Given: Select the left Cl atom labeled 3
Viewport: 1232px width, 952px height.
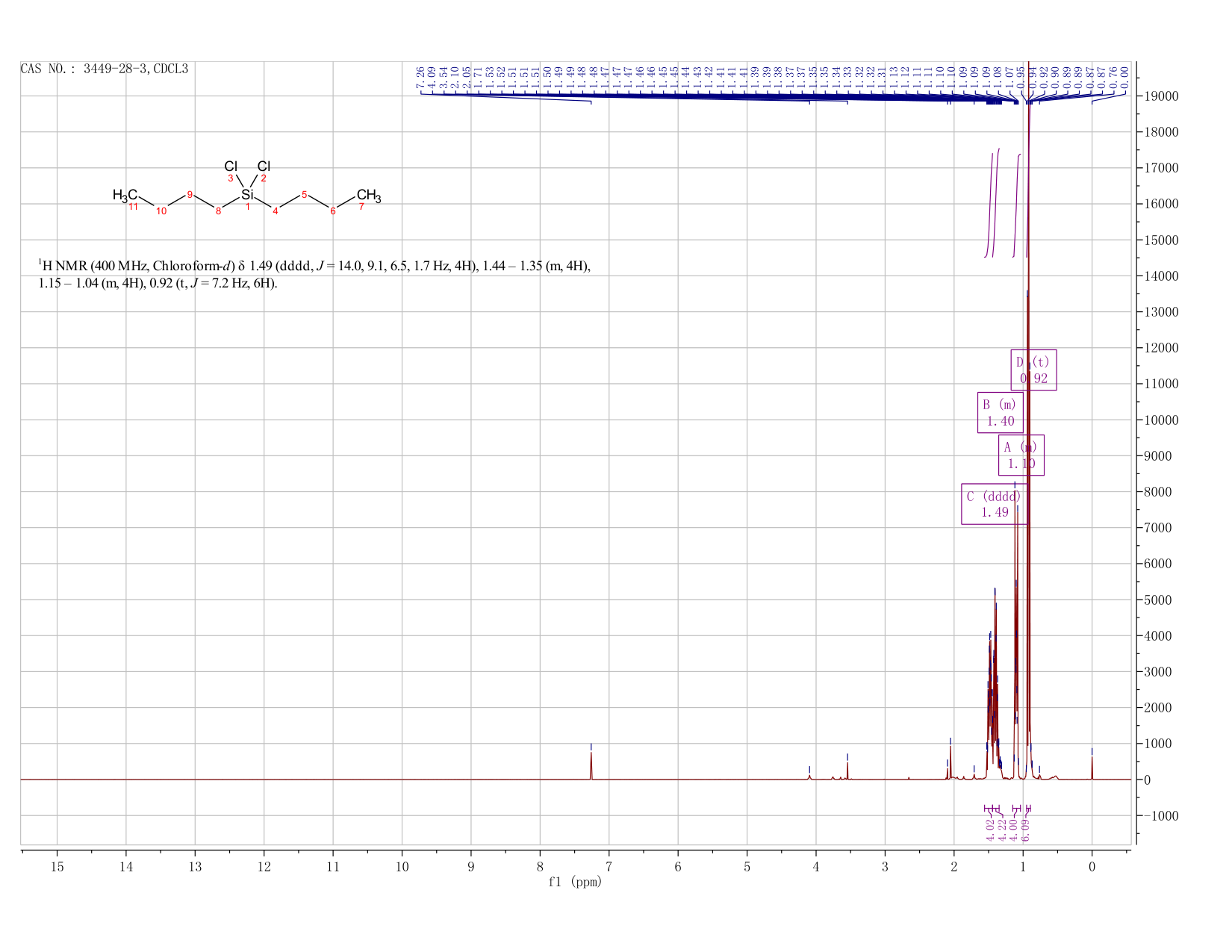Looking at the screenshot, I should coord(231,166).
